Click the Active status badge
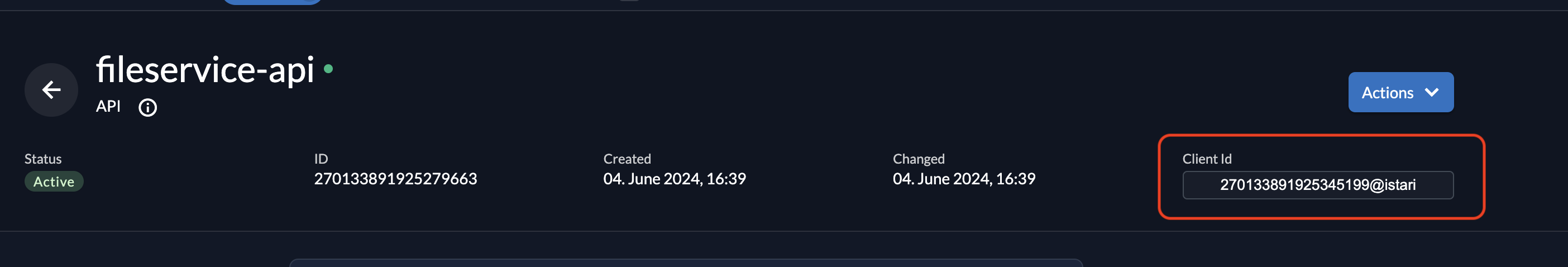Image resolution: width=1568 pixels, height=267 pixels. [x=54, y=182]
